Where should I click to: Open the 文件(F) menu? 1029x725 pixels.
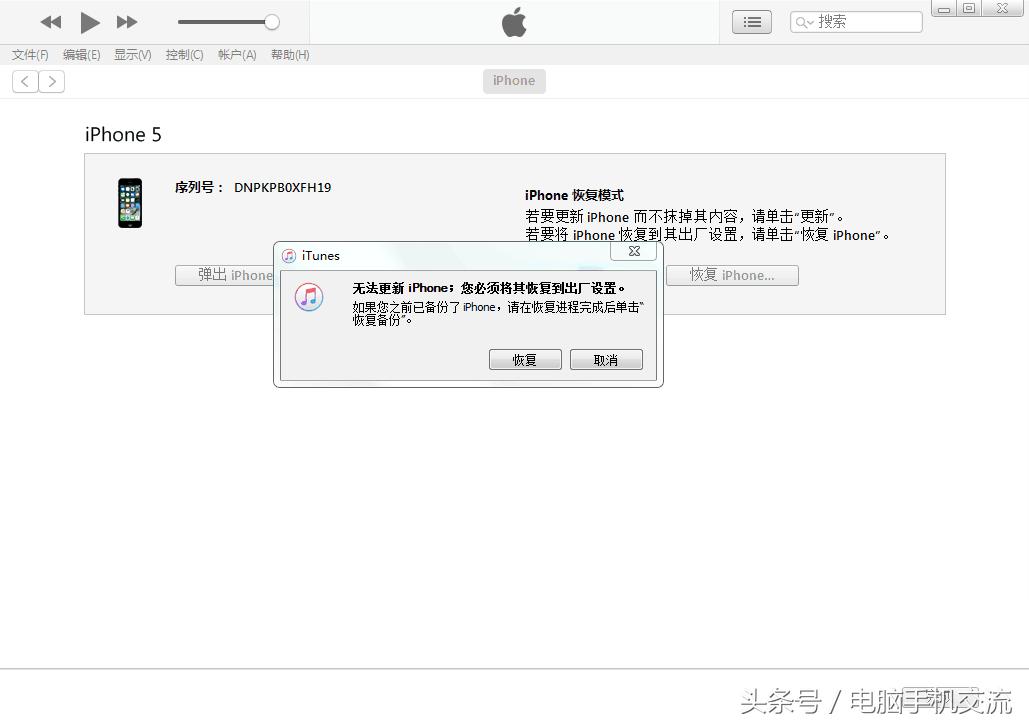point(29,55)
